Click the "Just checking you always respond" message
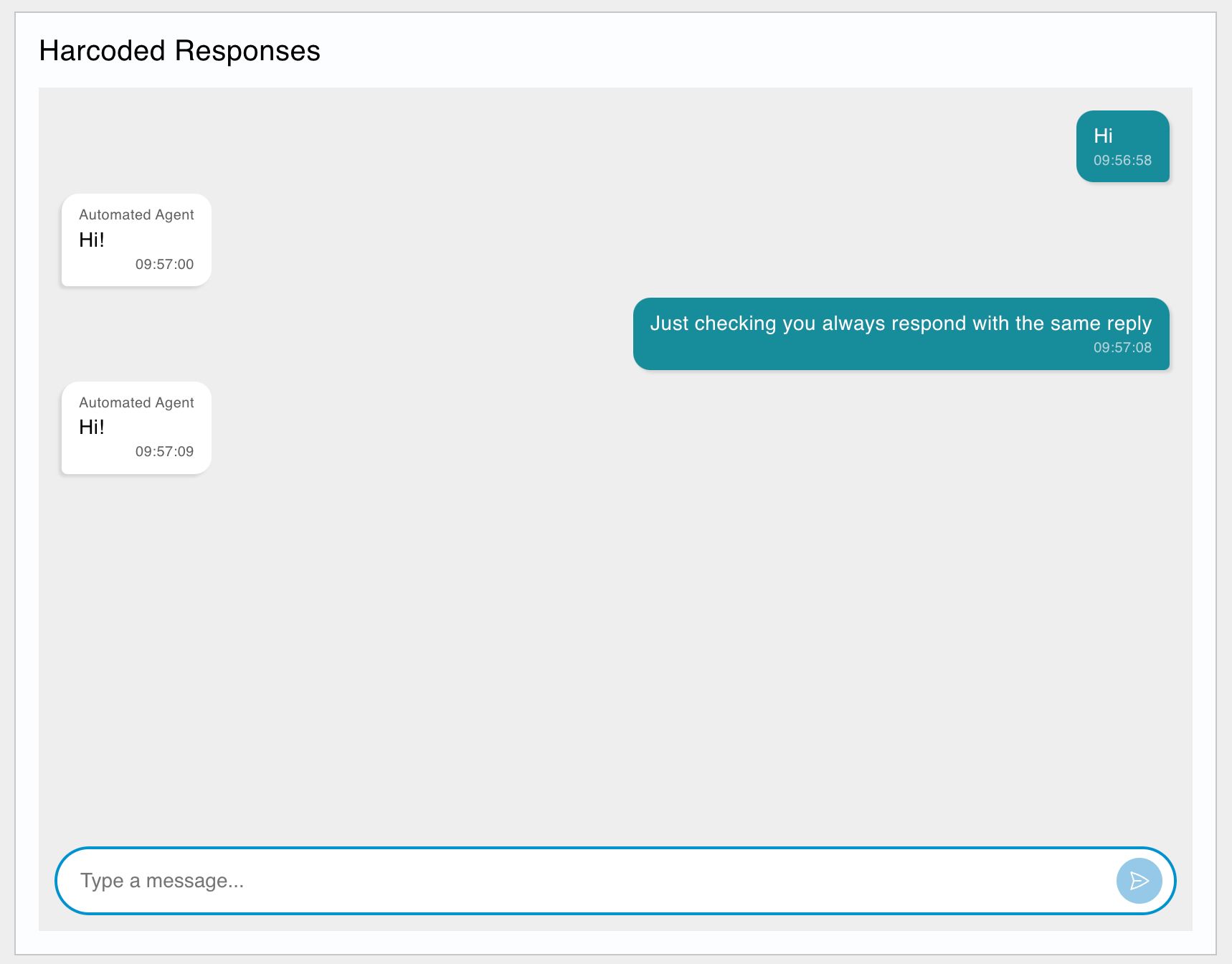1232x964 pixels. coord(900,323)
